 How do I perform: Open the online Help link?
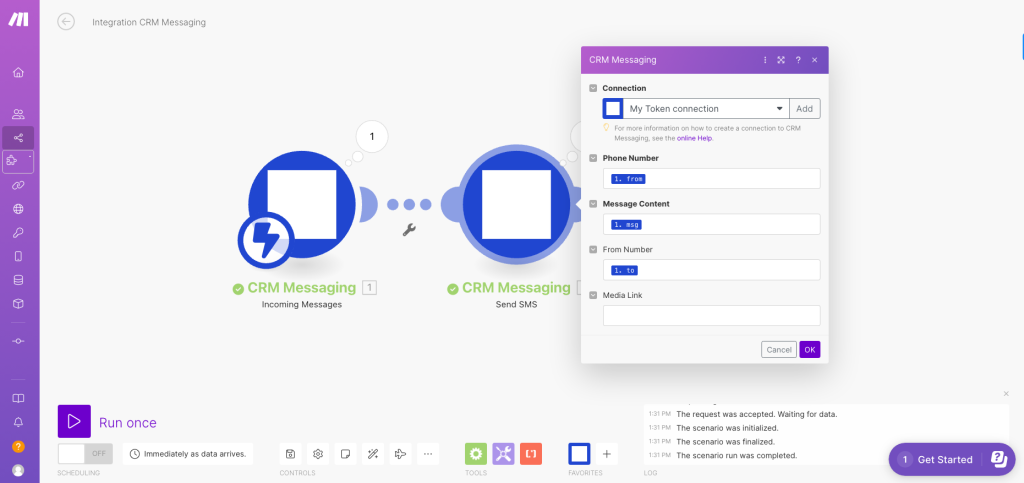point(694,138)
